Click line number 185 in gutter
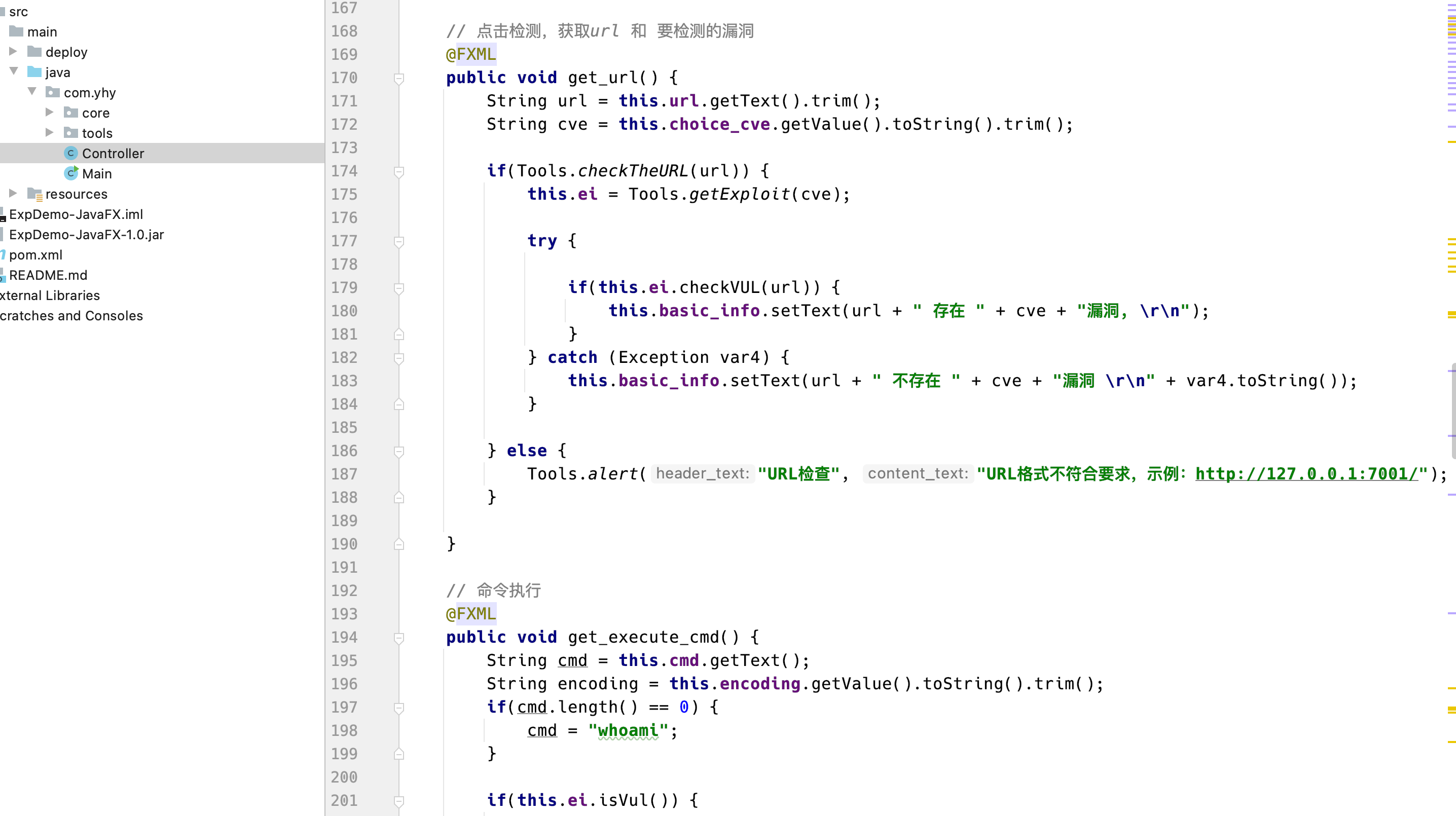This screenshot has width=1456, height=816. (344, 427)
